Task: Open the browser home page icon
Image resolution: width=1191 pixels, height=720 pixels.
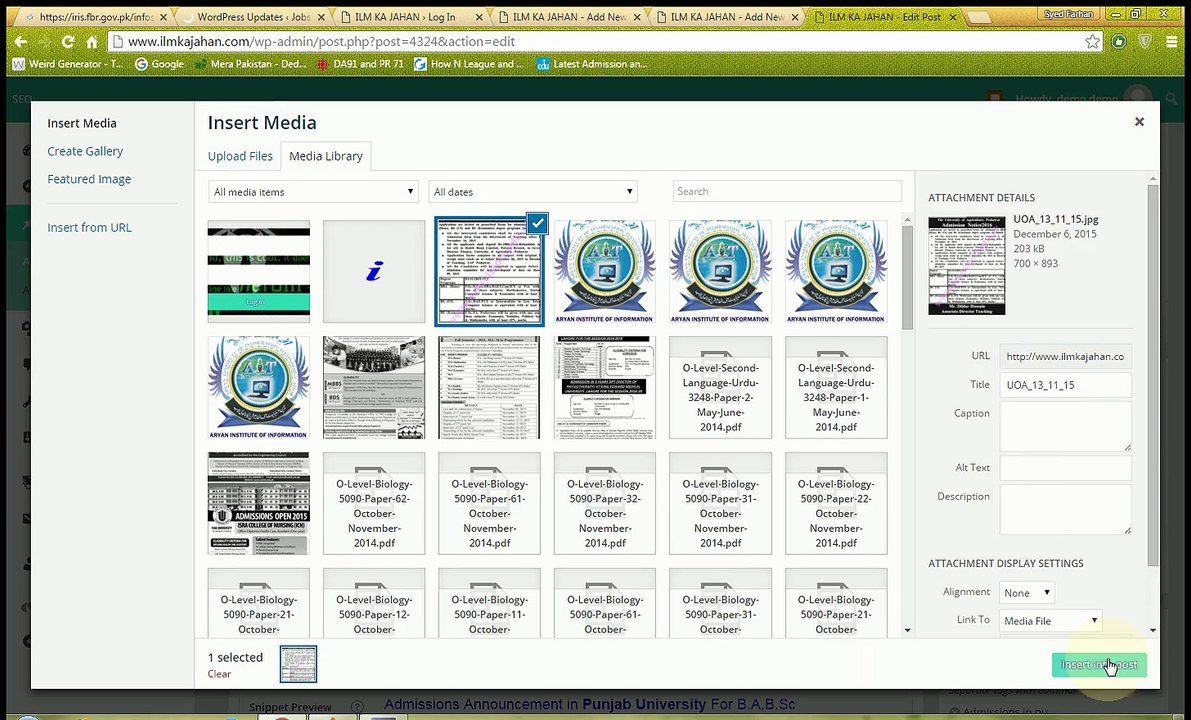Action: (91, 42)
